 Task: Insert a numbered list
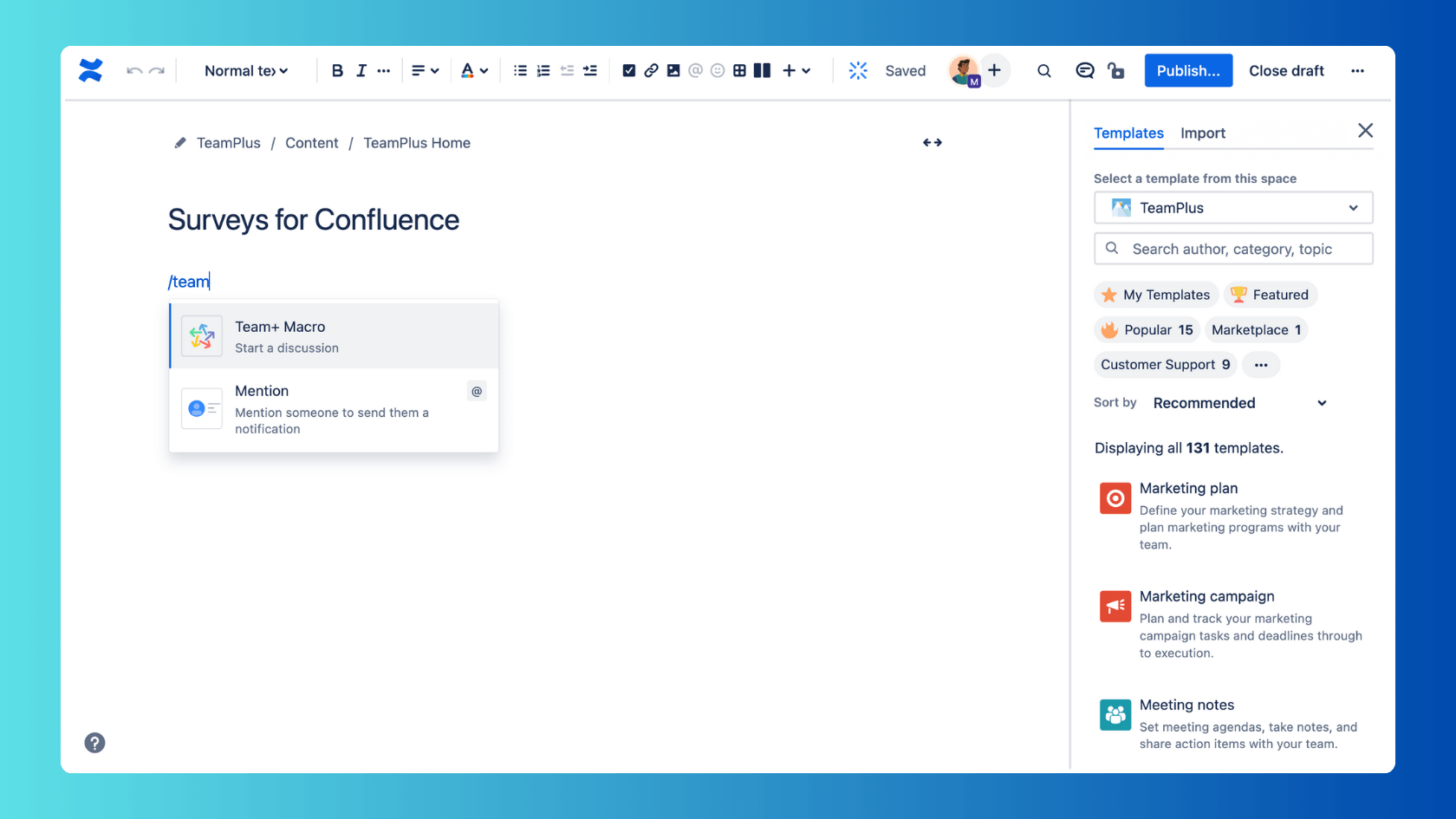point(543,70)
